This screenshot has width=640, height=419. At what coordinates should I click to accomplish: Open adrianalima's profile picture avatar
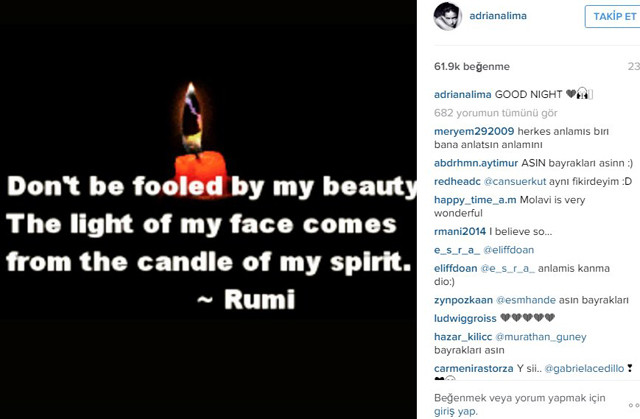tap(447, 16)
